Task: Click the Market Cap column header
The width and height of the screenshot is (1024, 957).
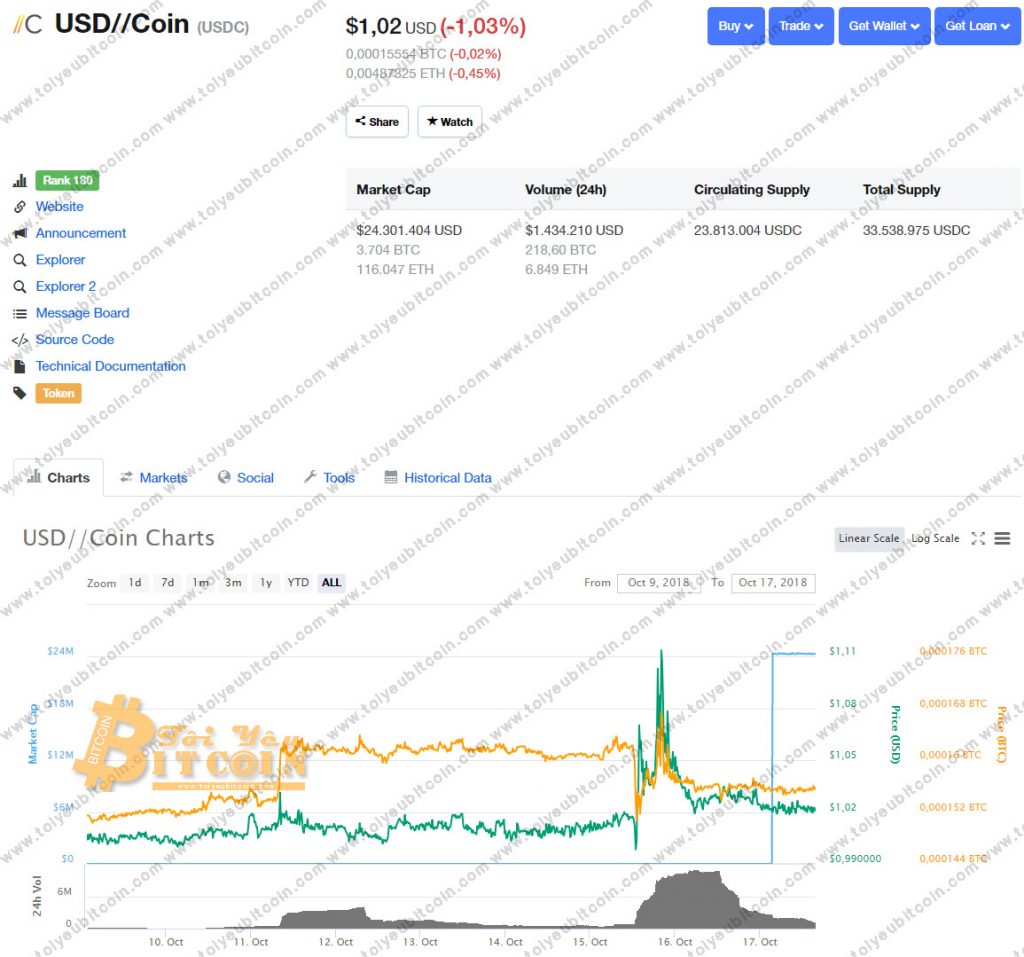Action: click(x=393, y=189)
